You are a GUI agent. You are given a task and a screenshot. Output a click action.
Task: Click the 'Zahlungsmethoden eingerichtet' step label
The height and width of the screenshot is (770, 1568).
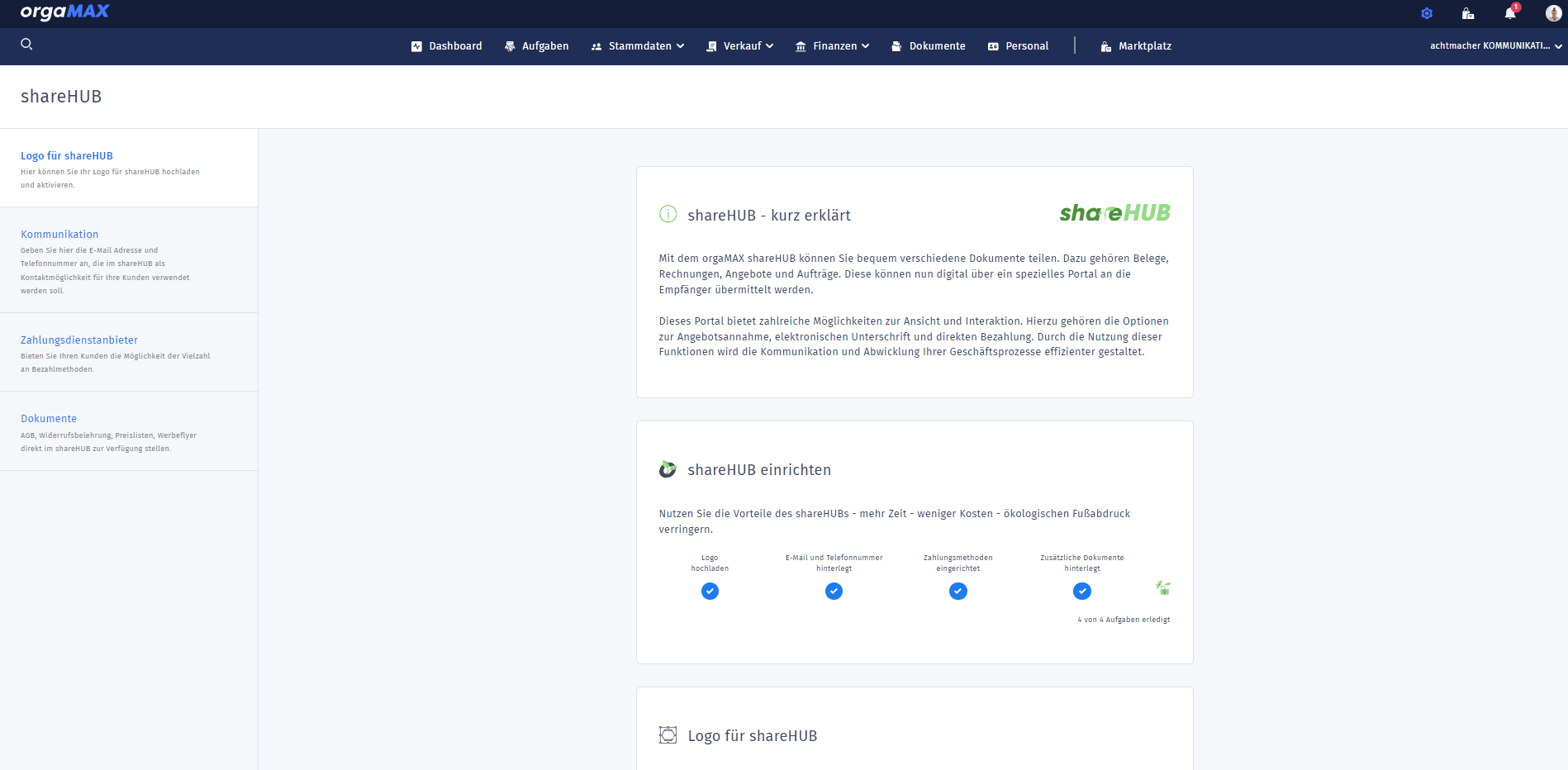point(958,563)
